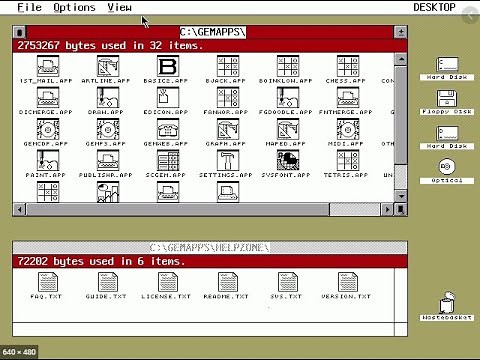Image resolution: width=480 pixels, height=360 pixels.
Task: Select the unlabeled computer terminal application icon
Action: point(228,192)
